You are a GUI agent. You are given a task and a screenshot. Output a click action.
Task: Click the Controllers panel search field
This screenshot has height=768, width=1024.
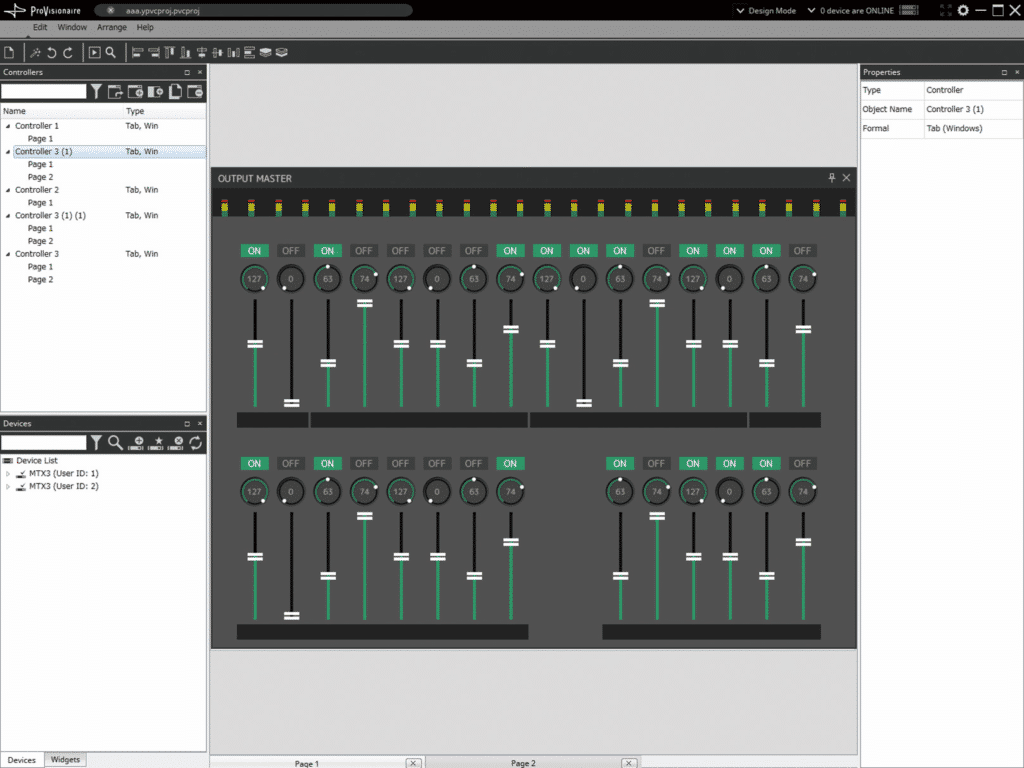[44, 92]
